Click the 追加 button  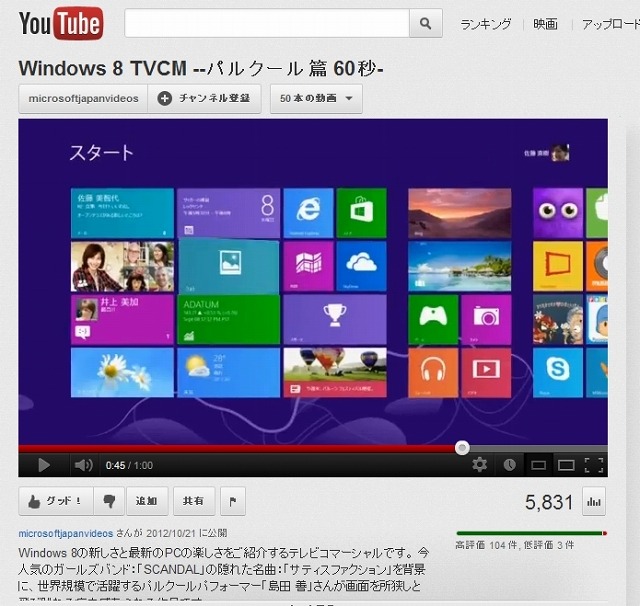(x=147, y=501)
